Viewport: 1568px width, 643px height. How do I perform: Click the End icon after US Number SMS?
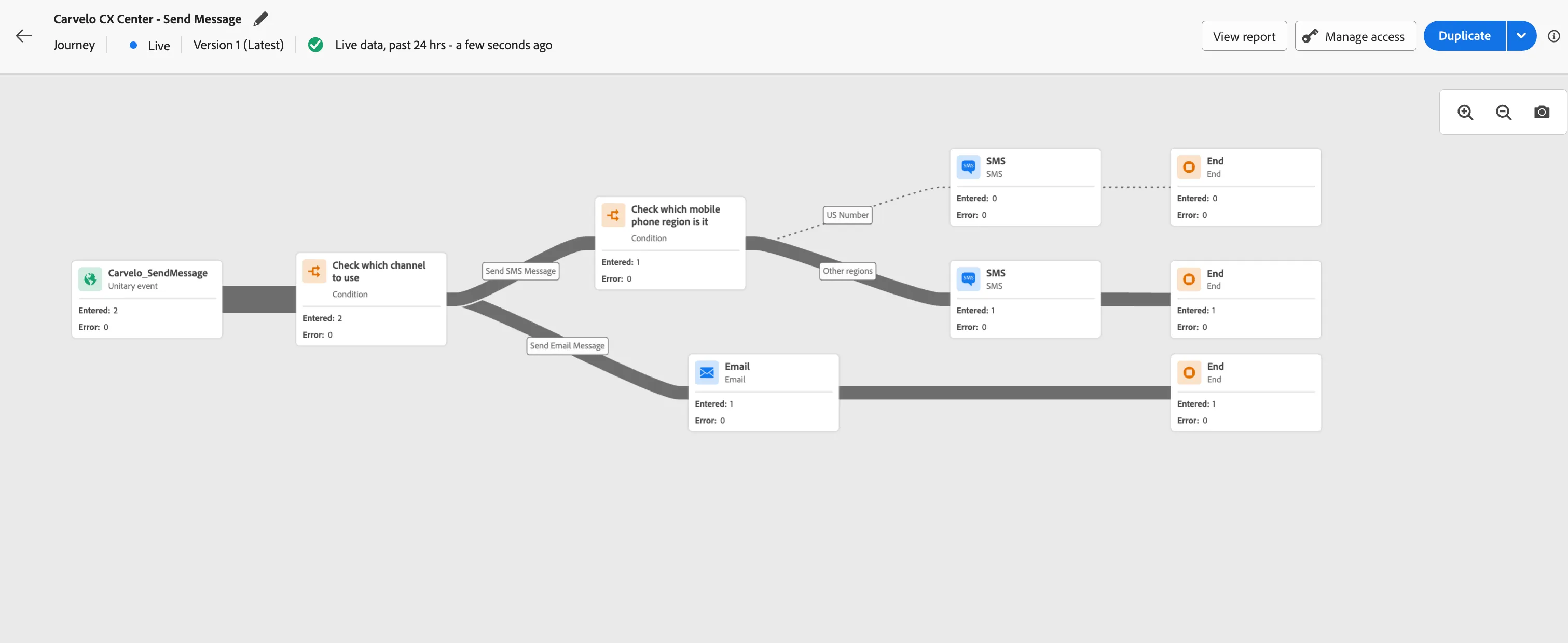pos(1189,166)
